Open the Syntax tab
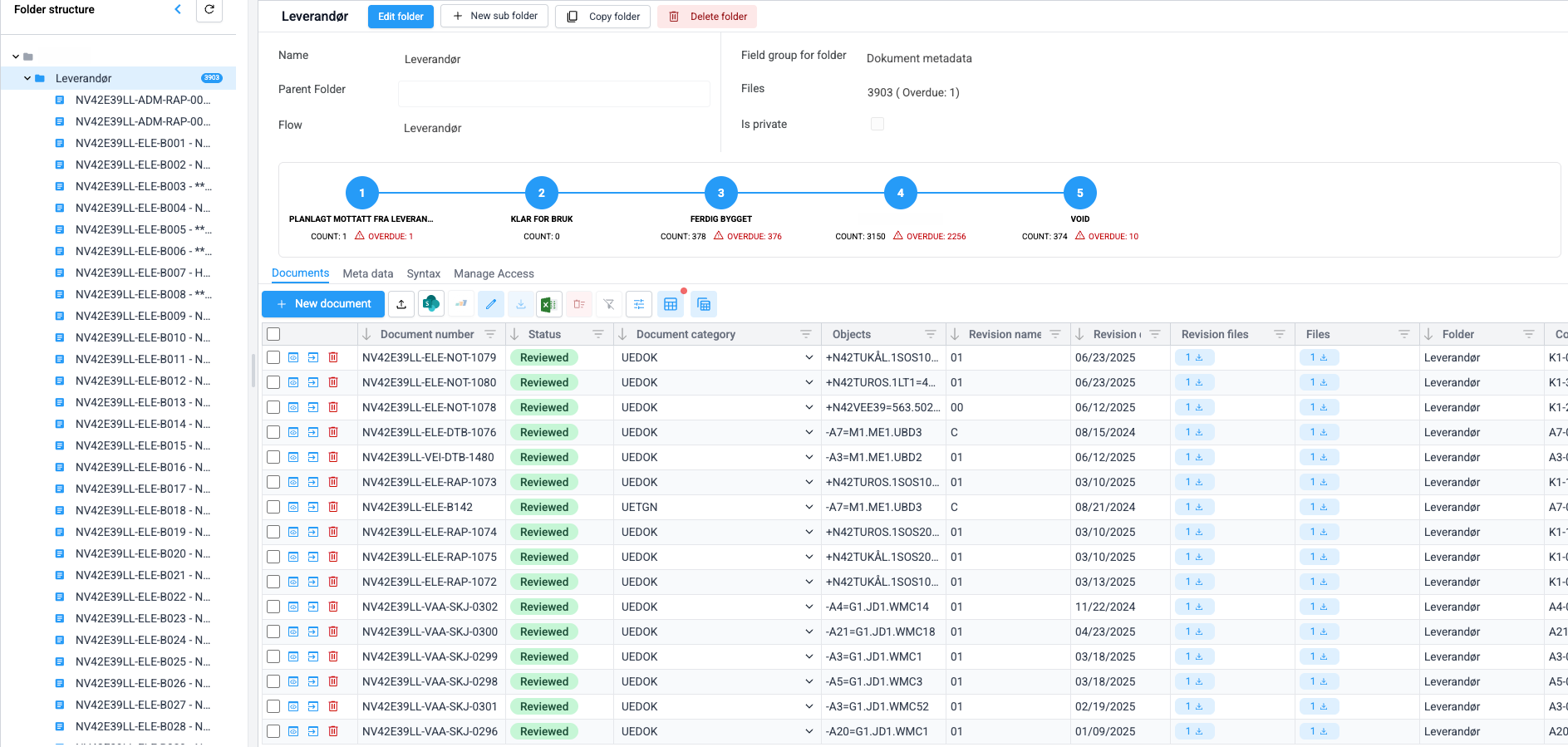The width and height of the screenshot is (1568, 747). 424,273
